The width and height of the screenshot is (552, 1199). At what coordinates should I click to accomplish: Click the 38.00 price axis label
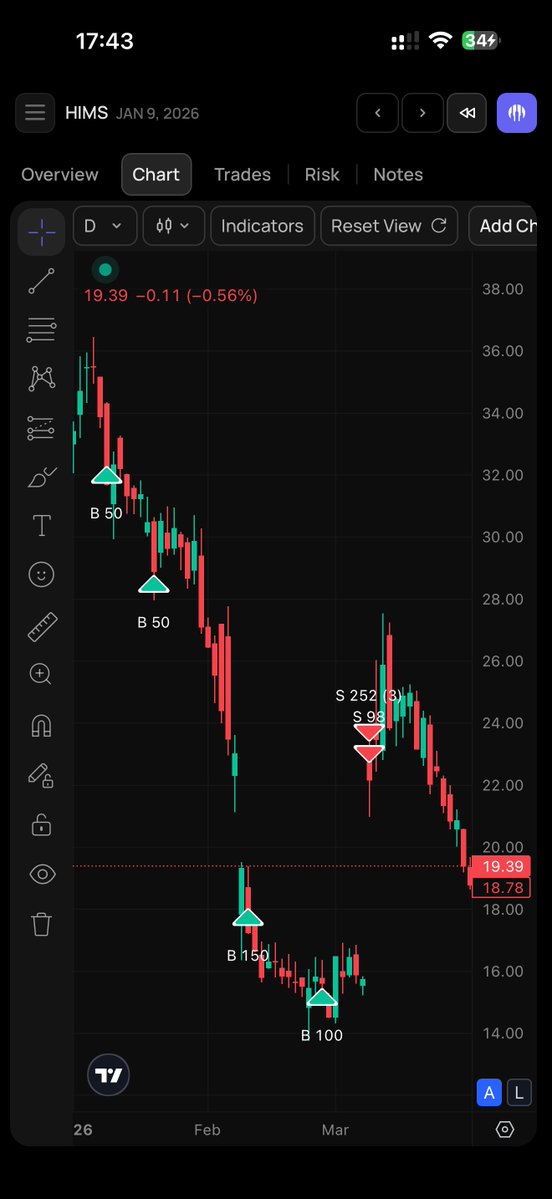pos(503,289)
